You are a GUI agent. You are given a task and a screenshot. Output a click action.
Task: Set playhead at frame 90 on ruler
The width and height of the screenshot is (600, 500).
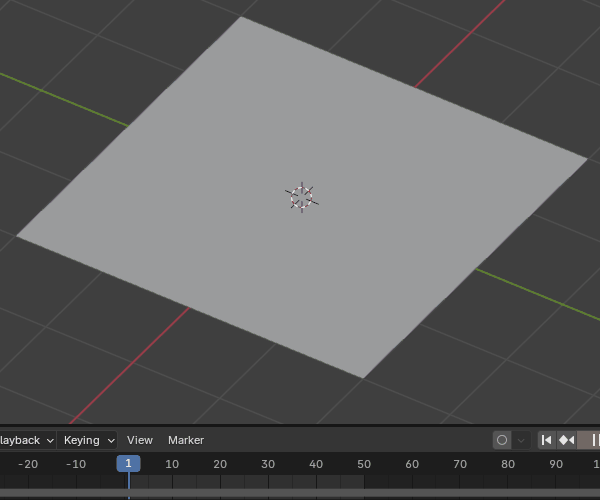point(556,464)
